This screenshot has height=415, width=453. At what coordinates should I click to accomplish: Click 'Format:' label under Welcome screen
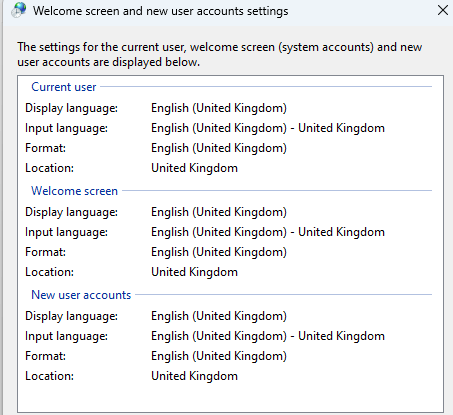tap(45, 252)
